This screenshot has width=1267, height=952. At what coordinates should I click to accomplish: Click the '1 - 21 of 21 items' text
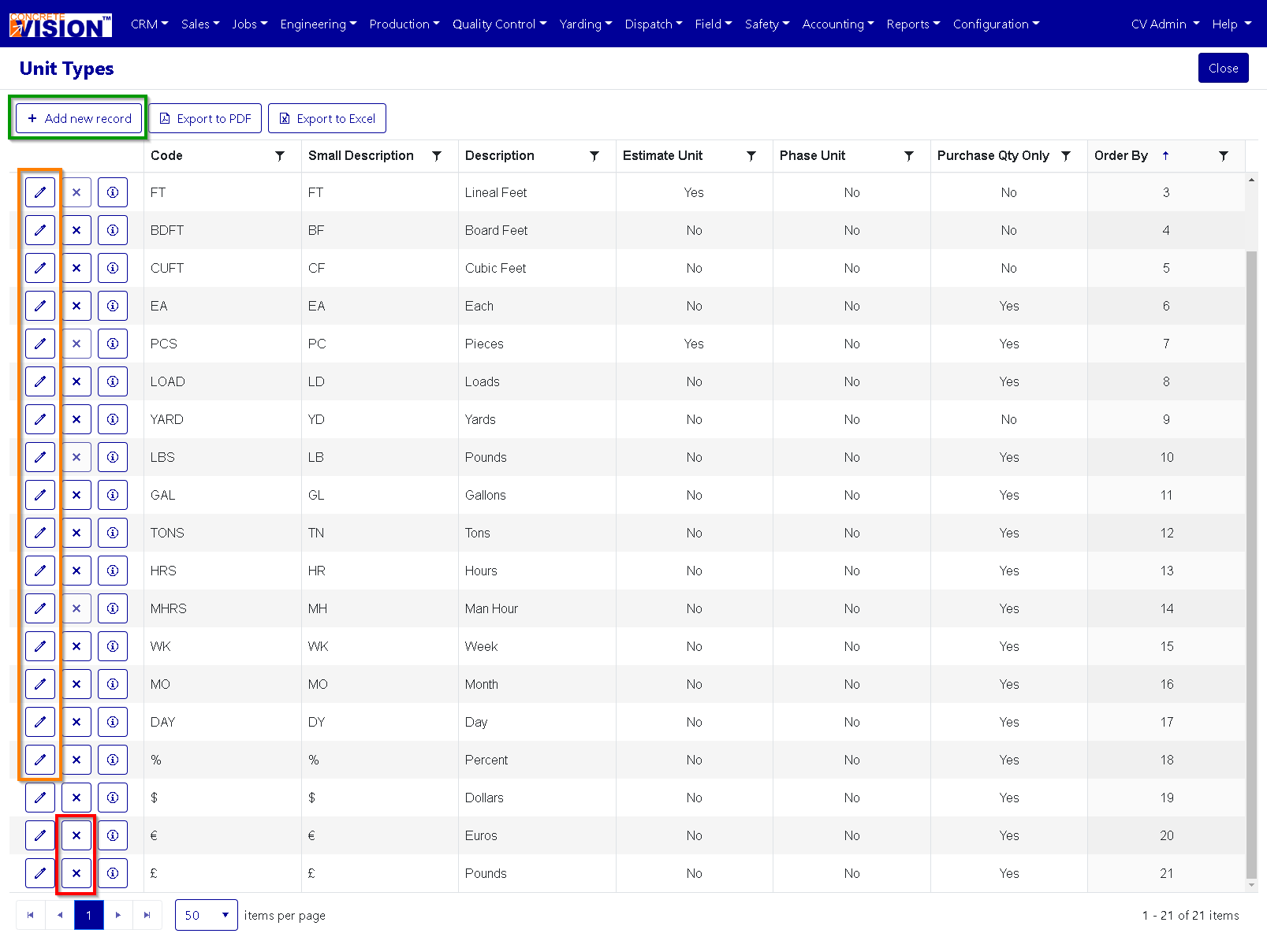click(1191, 915)
